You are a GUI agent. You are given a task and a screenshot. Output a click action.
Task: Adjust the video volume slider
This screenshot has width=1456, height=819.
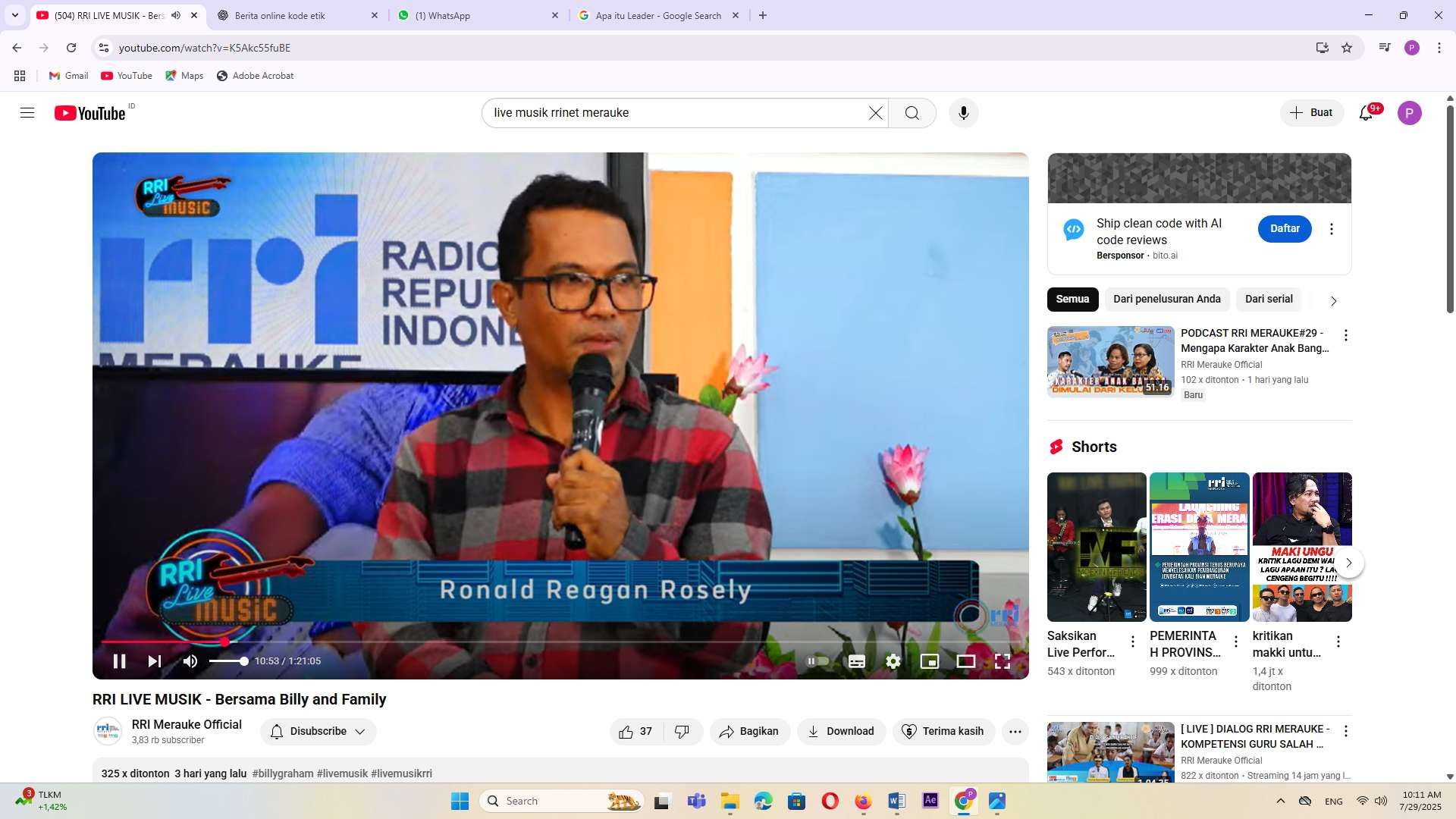click(x=227, y=661)
